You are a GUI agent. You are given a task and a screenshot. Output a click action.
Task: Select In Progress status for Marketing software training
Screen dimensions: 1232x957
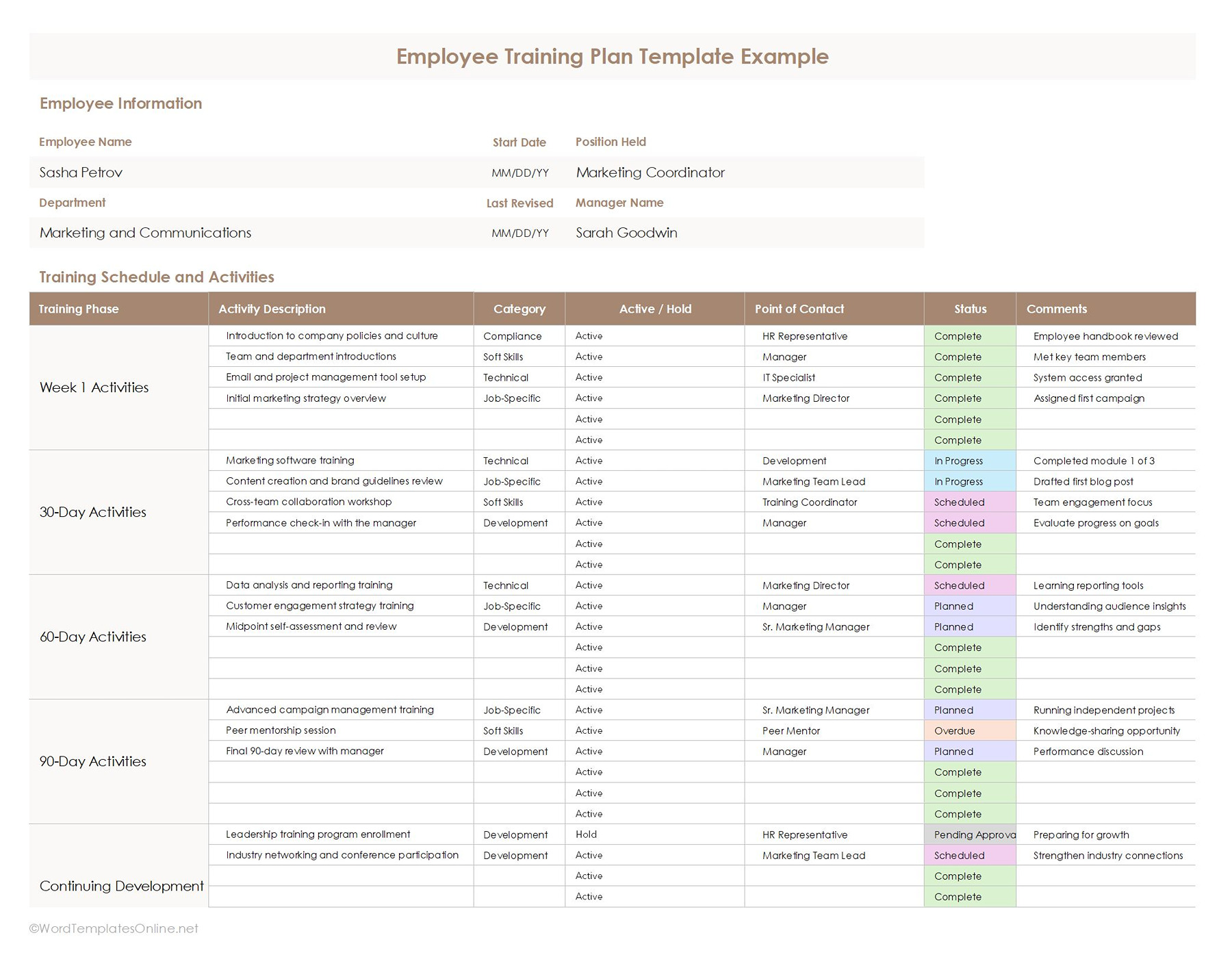pyautogui.click(x=970, y=461)
